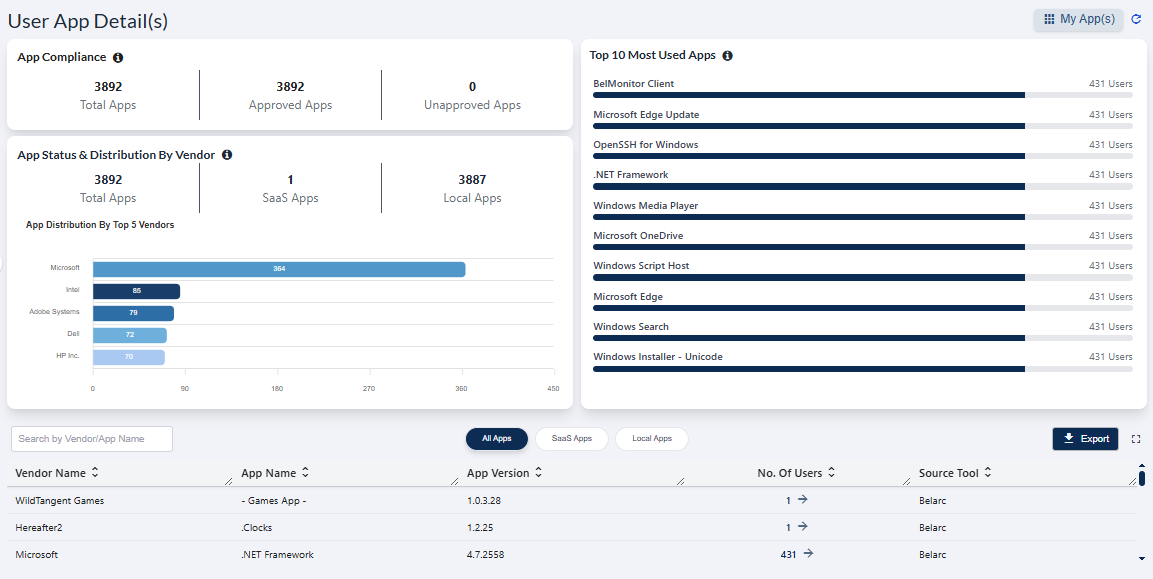Open the BelMonitor Client app link
Screen dimensions: 1153x579
633,83
